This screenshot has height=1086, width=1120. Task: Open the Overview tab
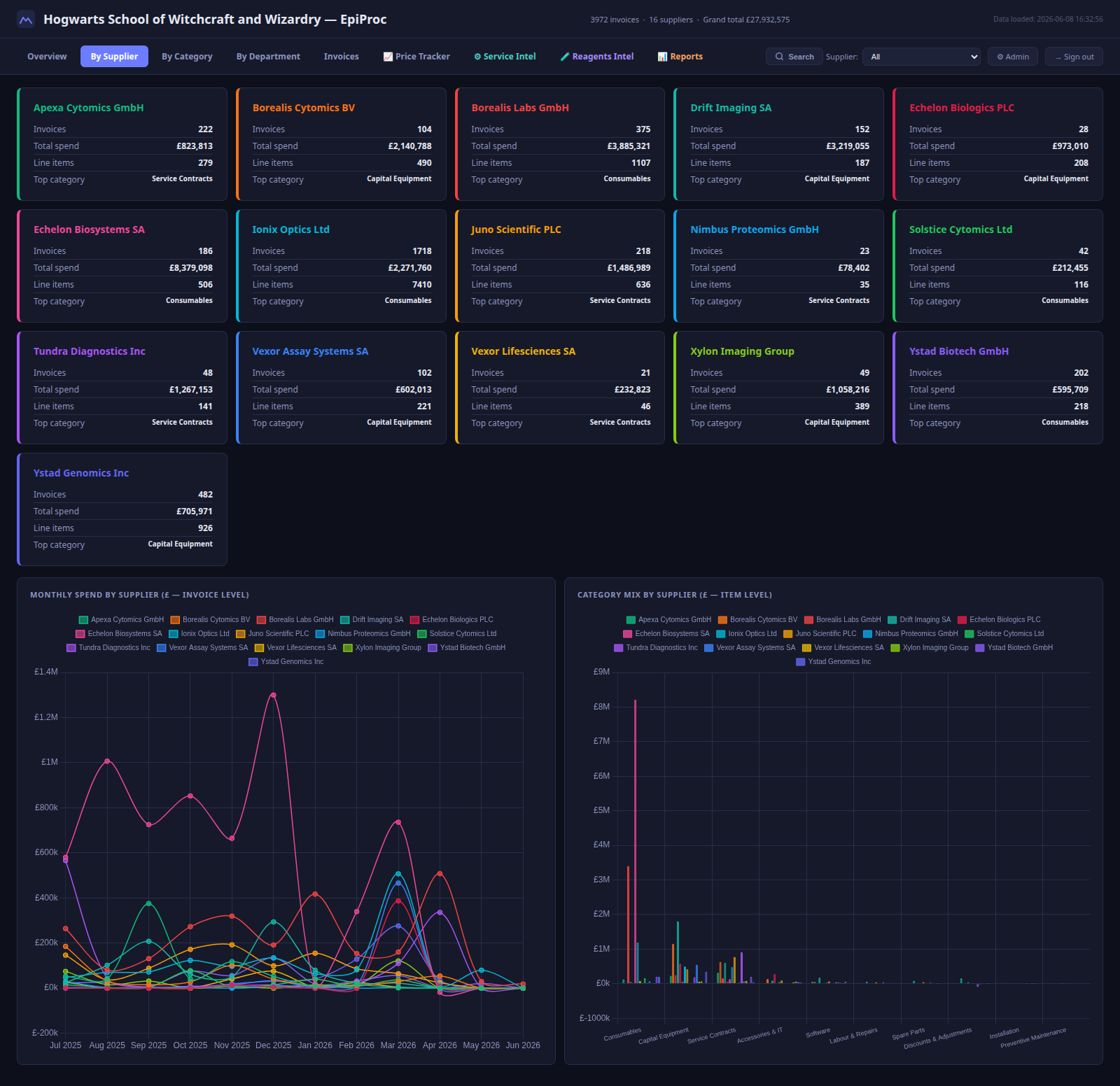pyautogui.click(x=47, y=57)
